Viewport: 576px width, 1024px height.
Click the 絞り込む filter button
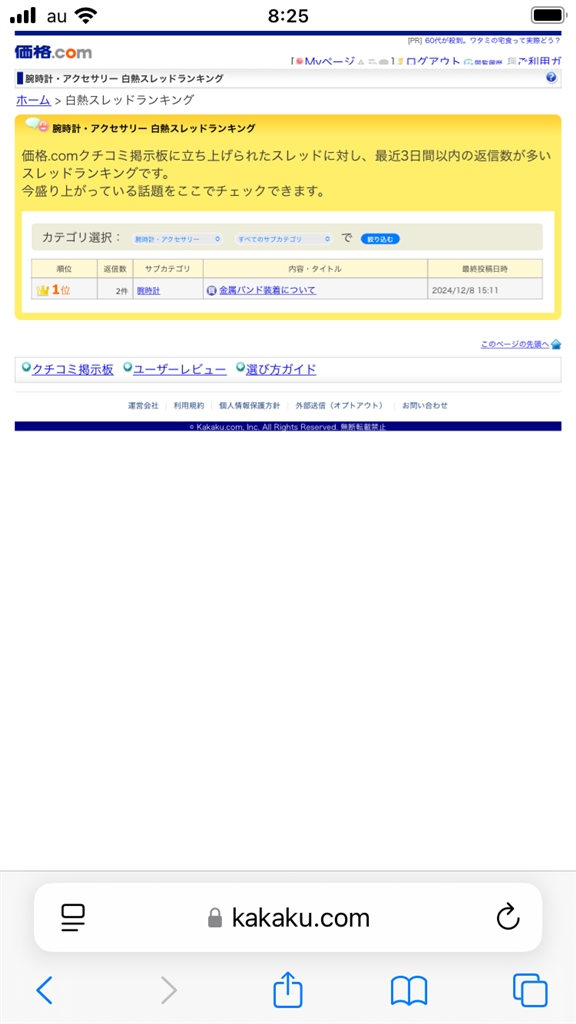click(380, 239)
